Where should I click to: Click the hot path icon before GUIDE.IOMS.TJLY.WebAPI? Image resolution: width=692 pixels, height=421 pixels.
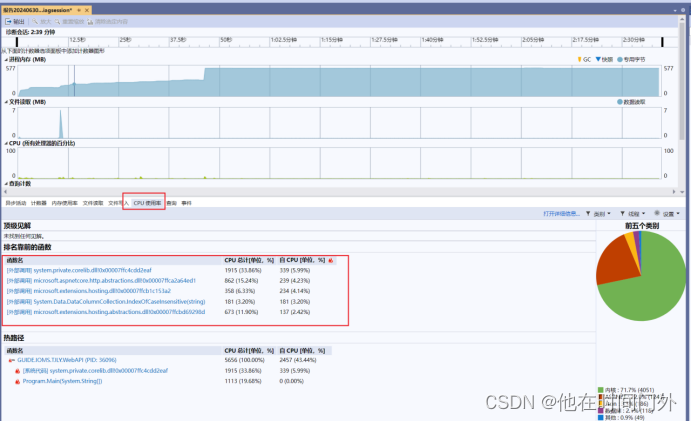coord(11,361)
